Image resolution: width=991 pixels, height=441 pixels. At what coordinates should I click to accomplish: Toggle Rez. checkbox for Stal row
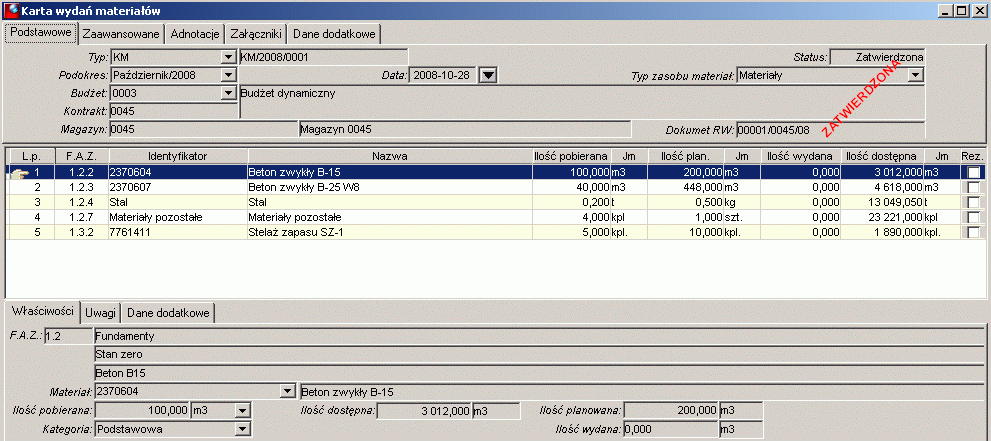(973, 202)
